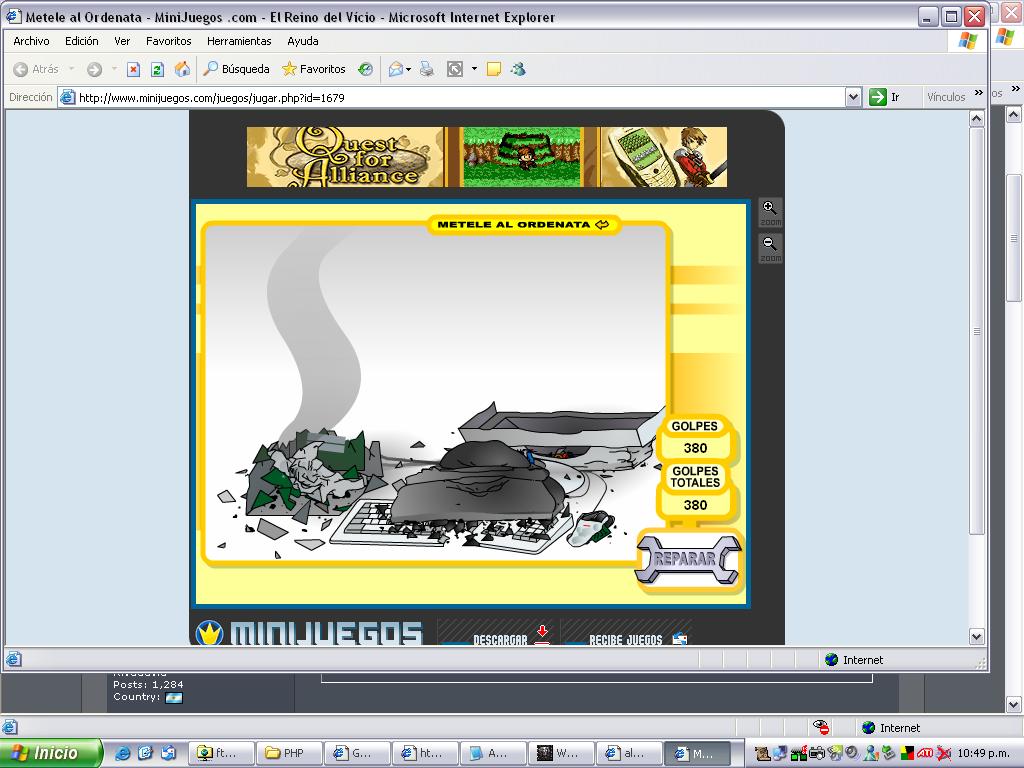Expand the Mail options dropdown arrow
Viewport: 1024px width, 768px height.
[x=409, y=69]
